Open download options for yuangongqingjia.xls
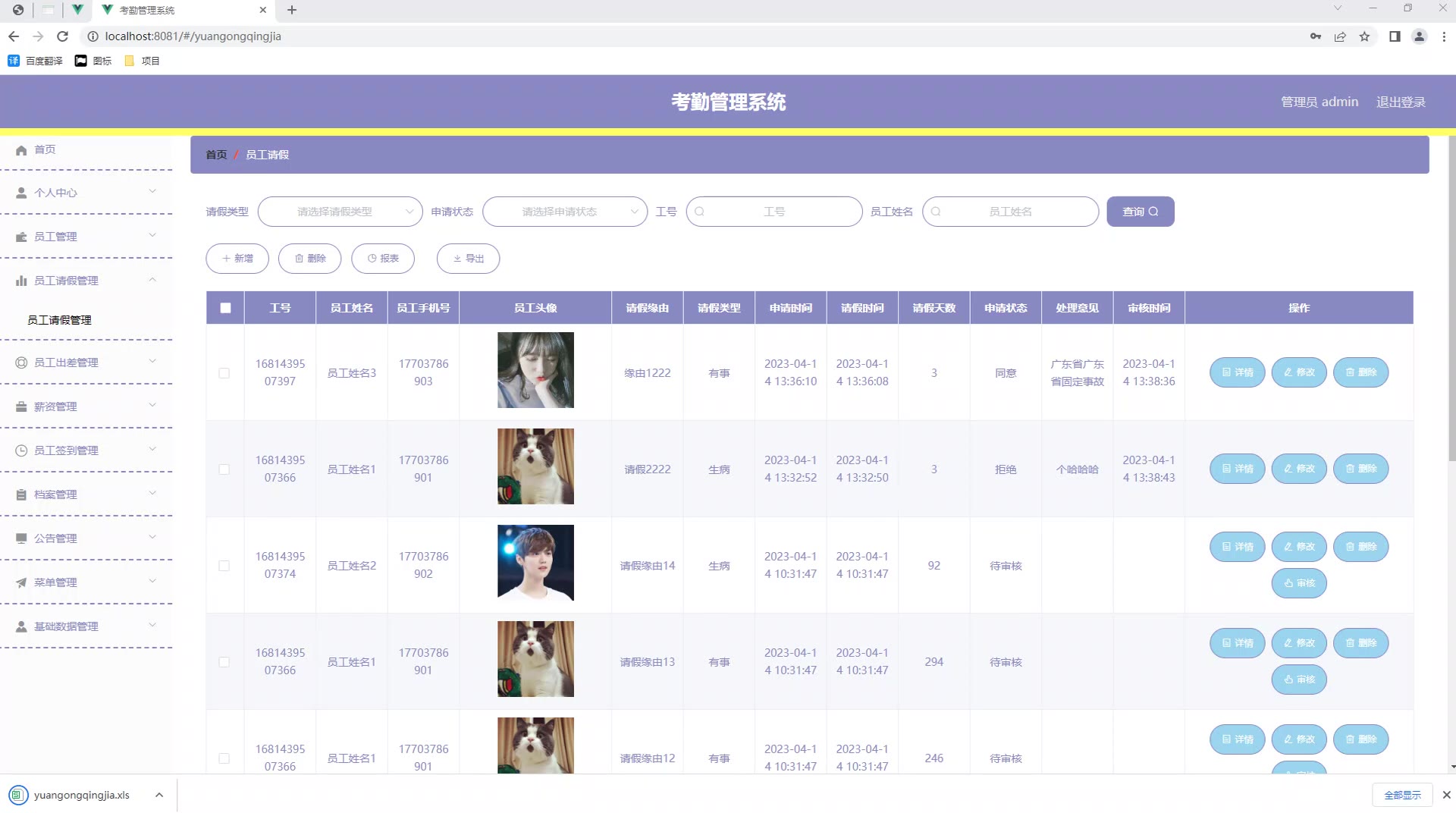The image size is (1456, 813). (x=159, y=795)
